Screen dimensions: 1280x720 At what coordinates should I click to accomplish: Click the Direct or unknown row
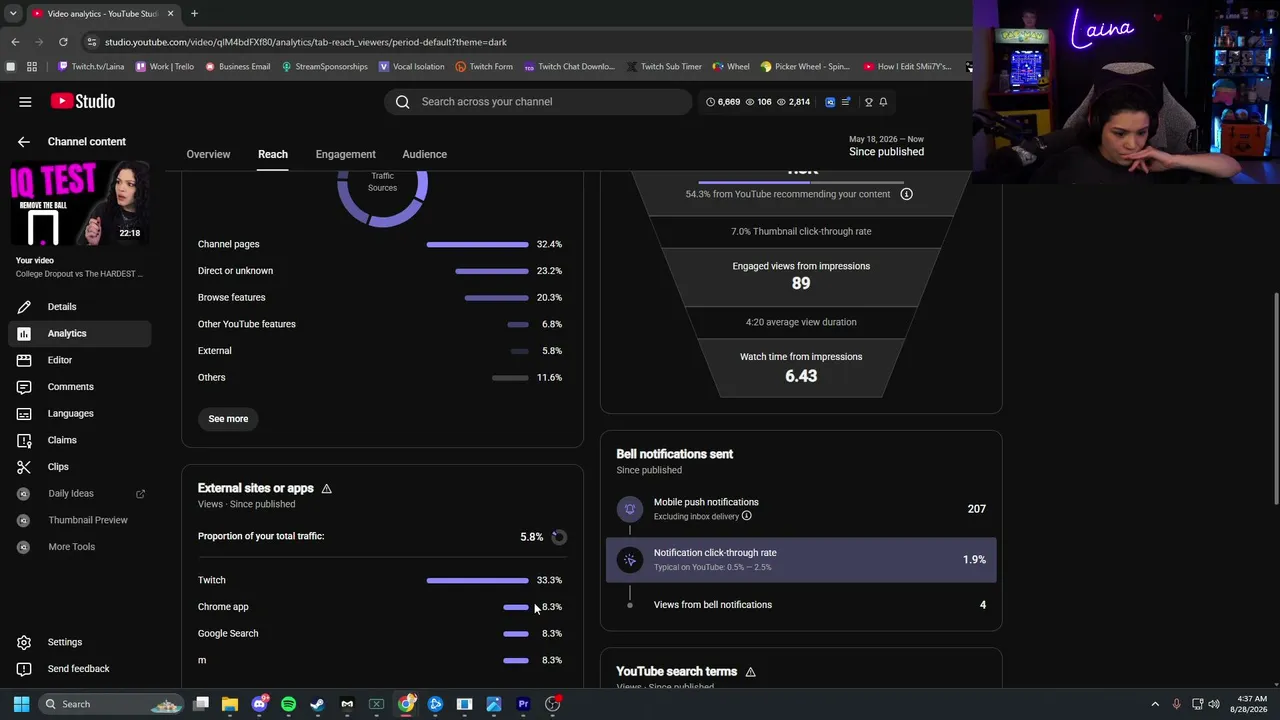pos(380,271)
